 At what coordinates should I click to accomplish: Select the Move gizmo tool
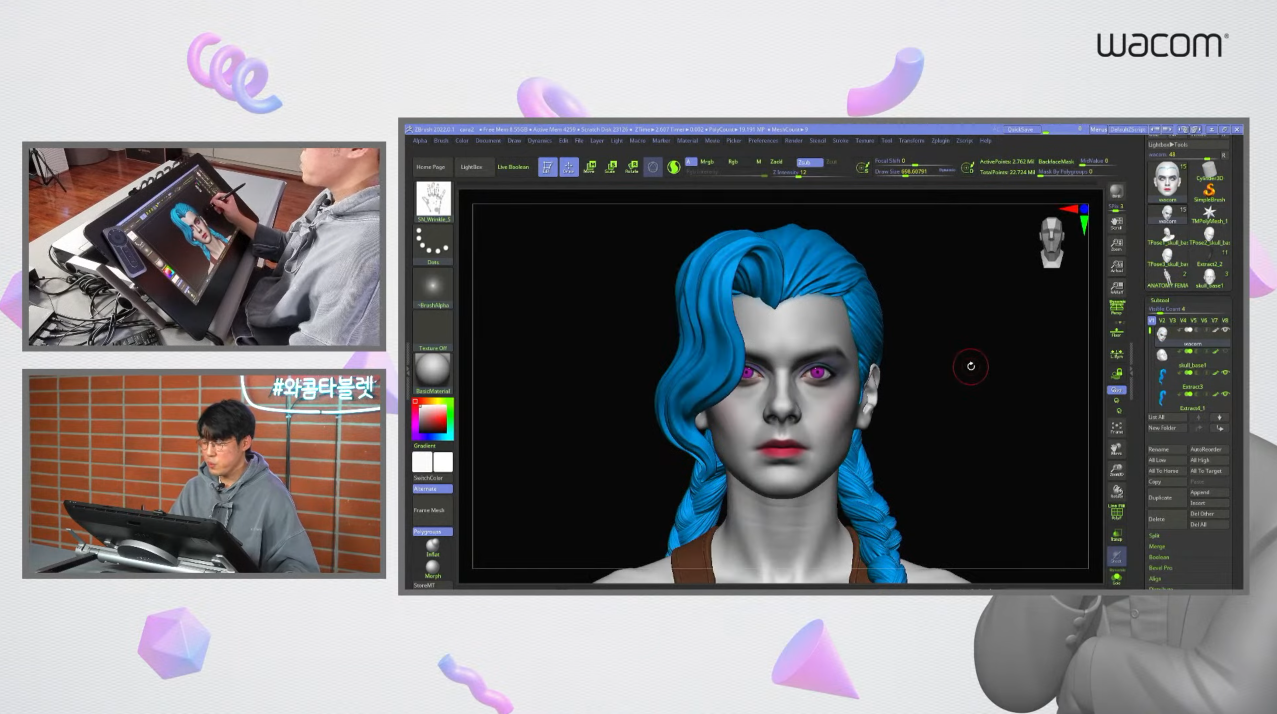click(589, 167)
